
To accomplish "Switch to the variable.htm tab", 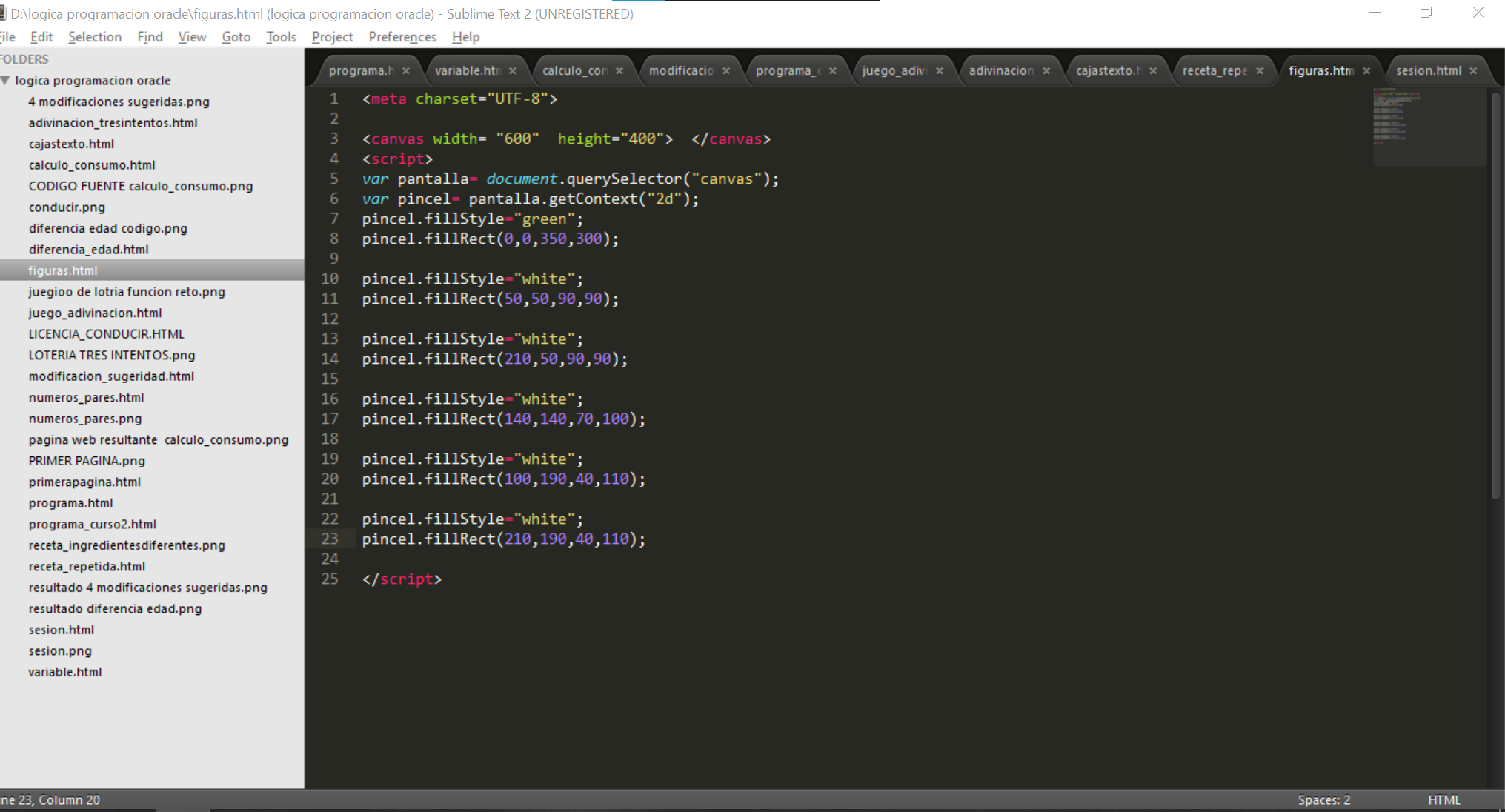I will [x=468, y=71].
